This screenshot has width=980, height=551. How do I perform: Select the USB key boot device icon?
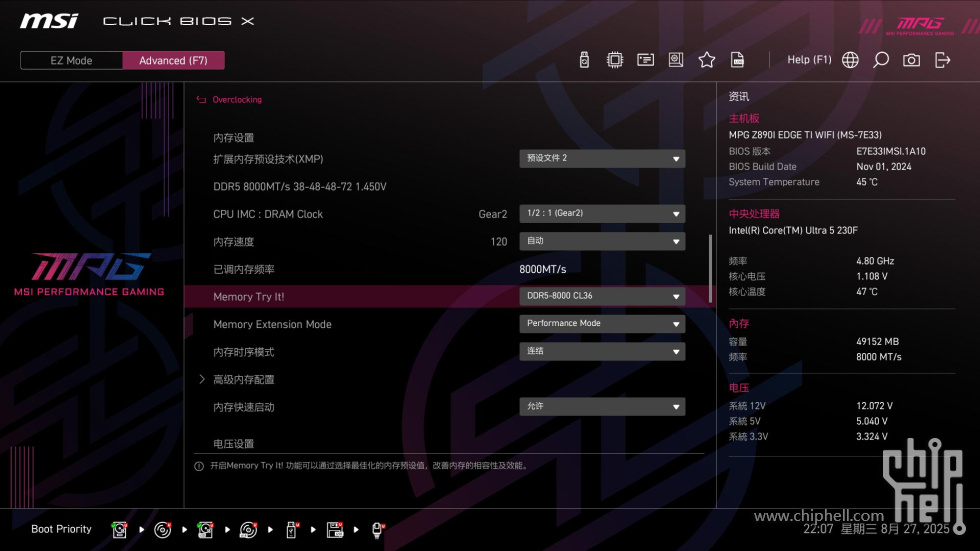click(x=291, y=530)
